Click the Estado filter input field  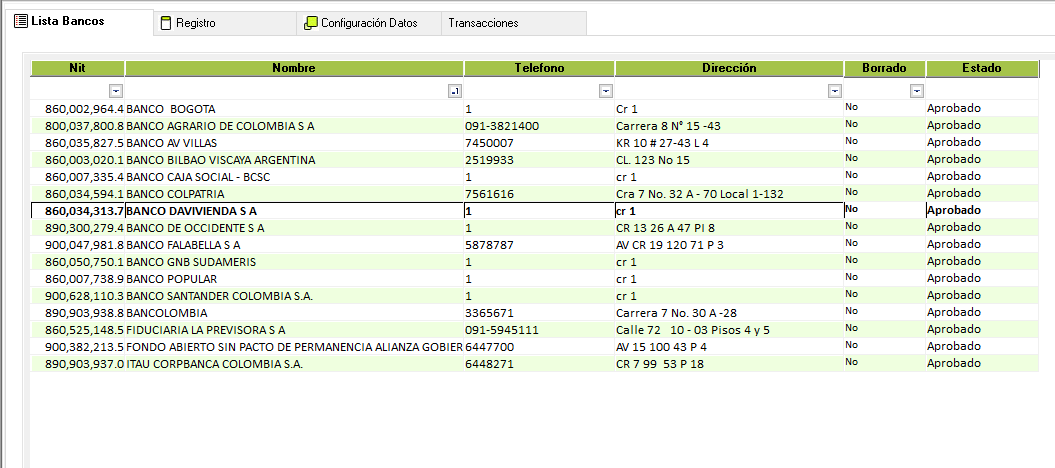(985, 91)
